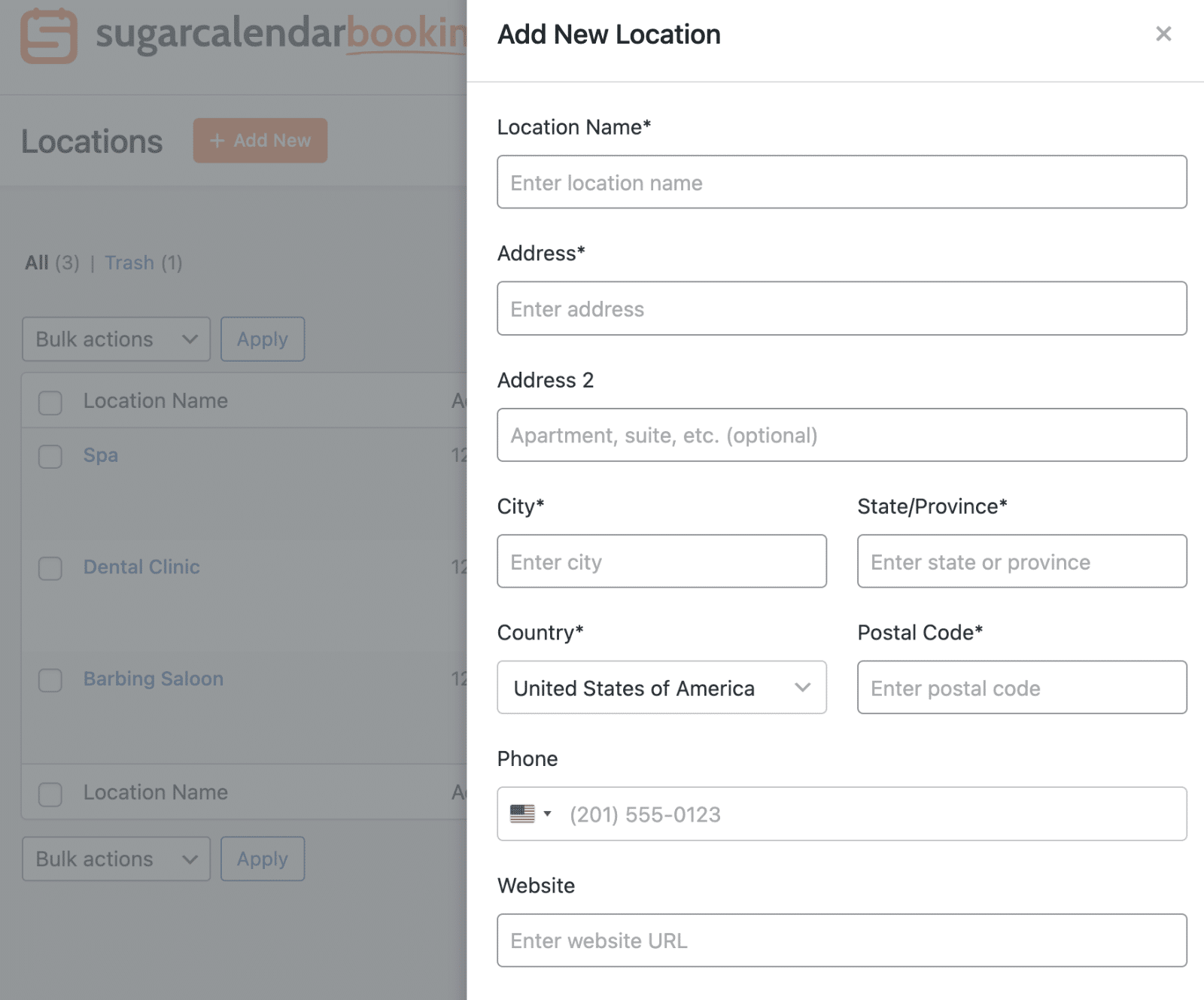1204x1000 pixels.
Task: Toggle the select-all checkbox in table header
Action: click(x=50, y=403)
